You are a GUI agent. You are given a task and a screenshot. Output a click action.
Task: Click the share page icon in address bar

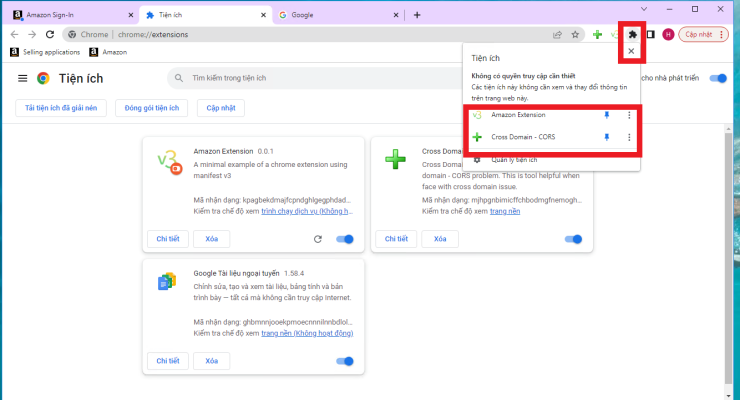[557, 34]
